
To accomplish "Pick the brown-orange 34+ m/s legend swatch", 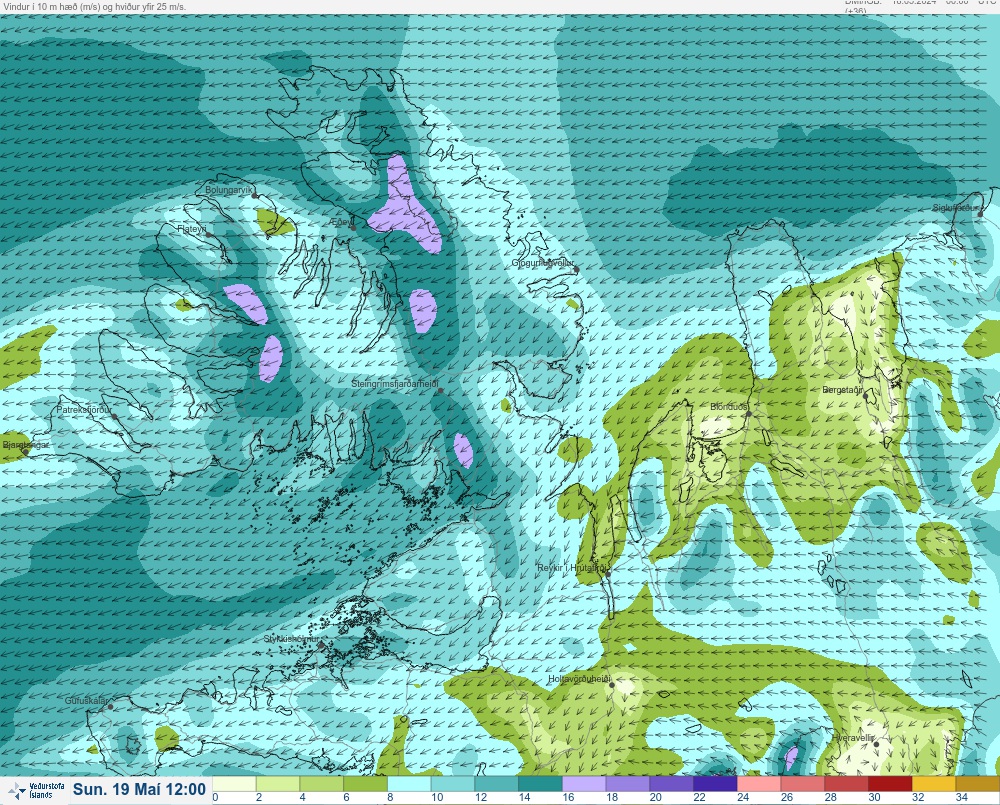I will [x=978, y=783].
